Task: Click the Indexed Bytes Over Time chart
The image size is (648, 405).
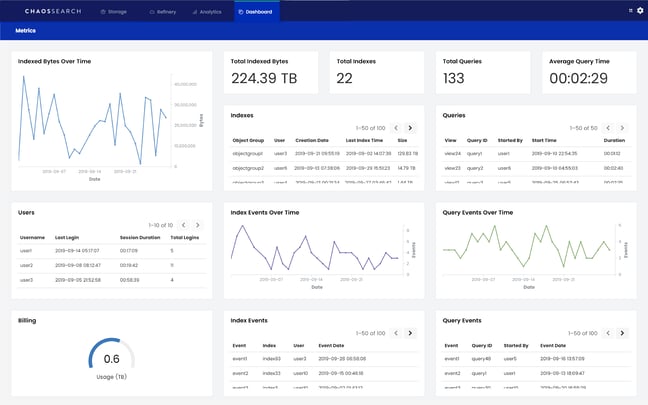Action: pyautogui.click(x=95, y=120)
